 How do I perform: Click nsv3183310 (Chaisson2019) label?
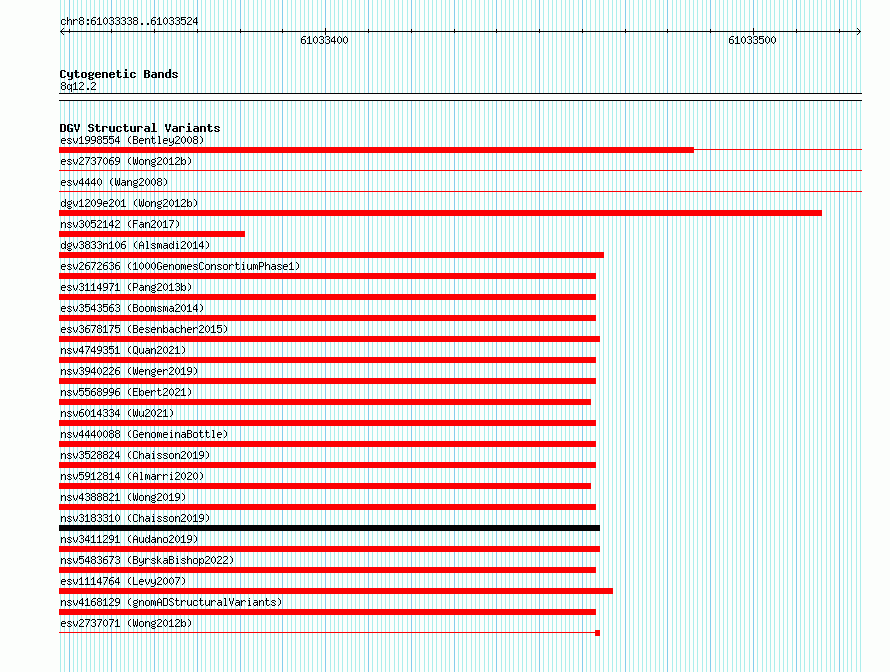pyautogui.click(x=135, y=518)
